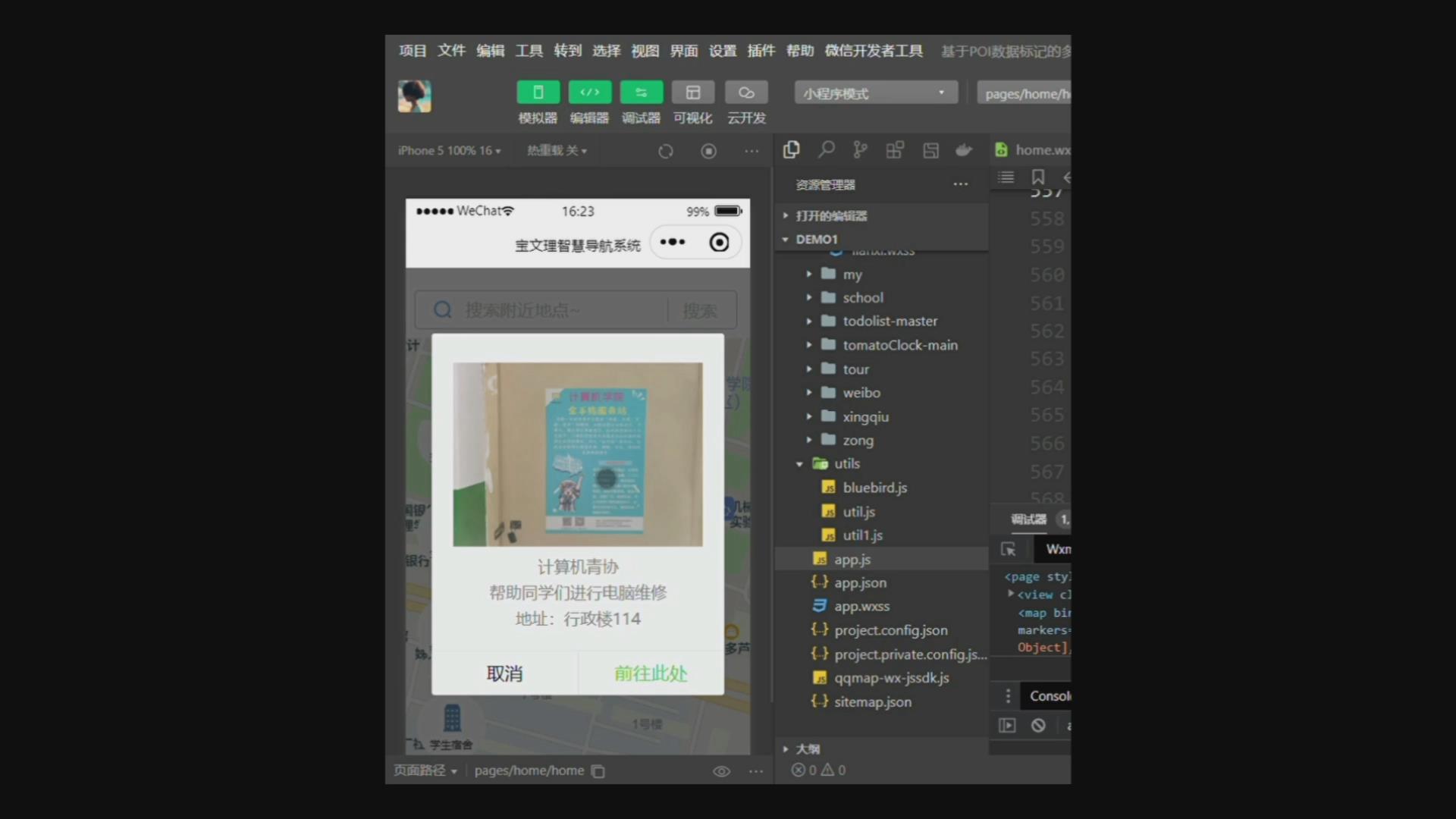Open the 调试器 (Debugger)
1456x819 pixels.
point(641,102)
